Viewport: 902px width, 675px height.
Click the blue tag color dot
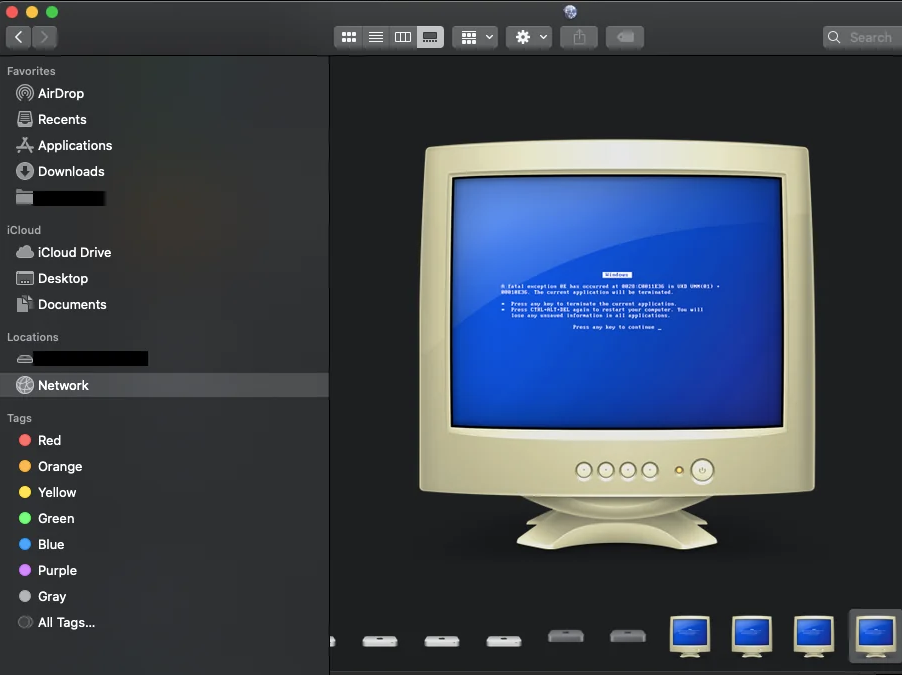pos(25,544)
